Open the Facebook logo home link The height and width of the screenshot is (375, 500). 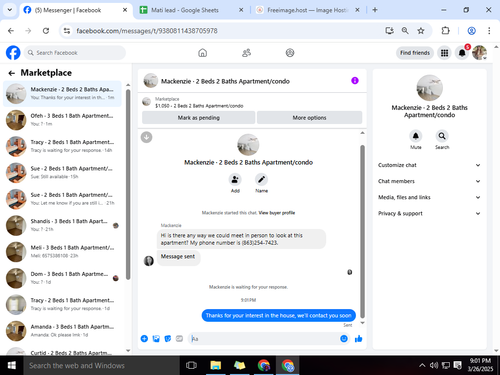pos(13,53)
